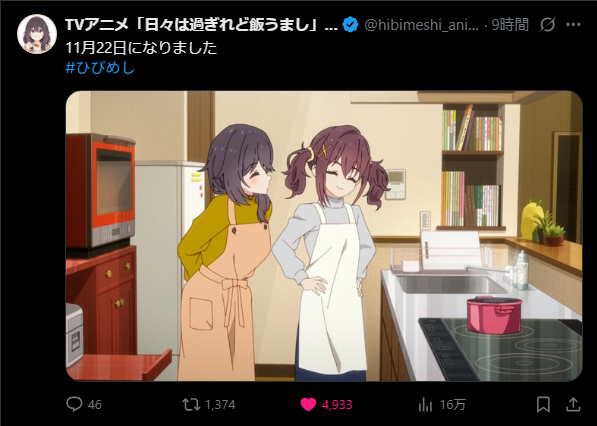Toggle the bookmark icon for this post
This screenshot has height=426, width=597.
pyautogui.click(x=543, y=404)
